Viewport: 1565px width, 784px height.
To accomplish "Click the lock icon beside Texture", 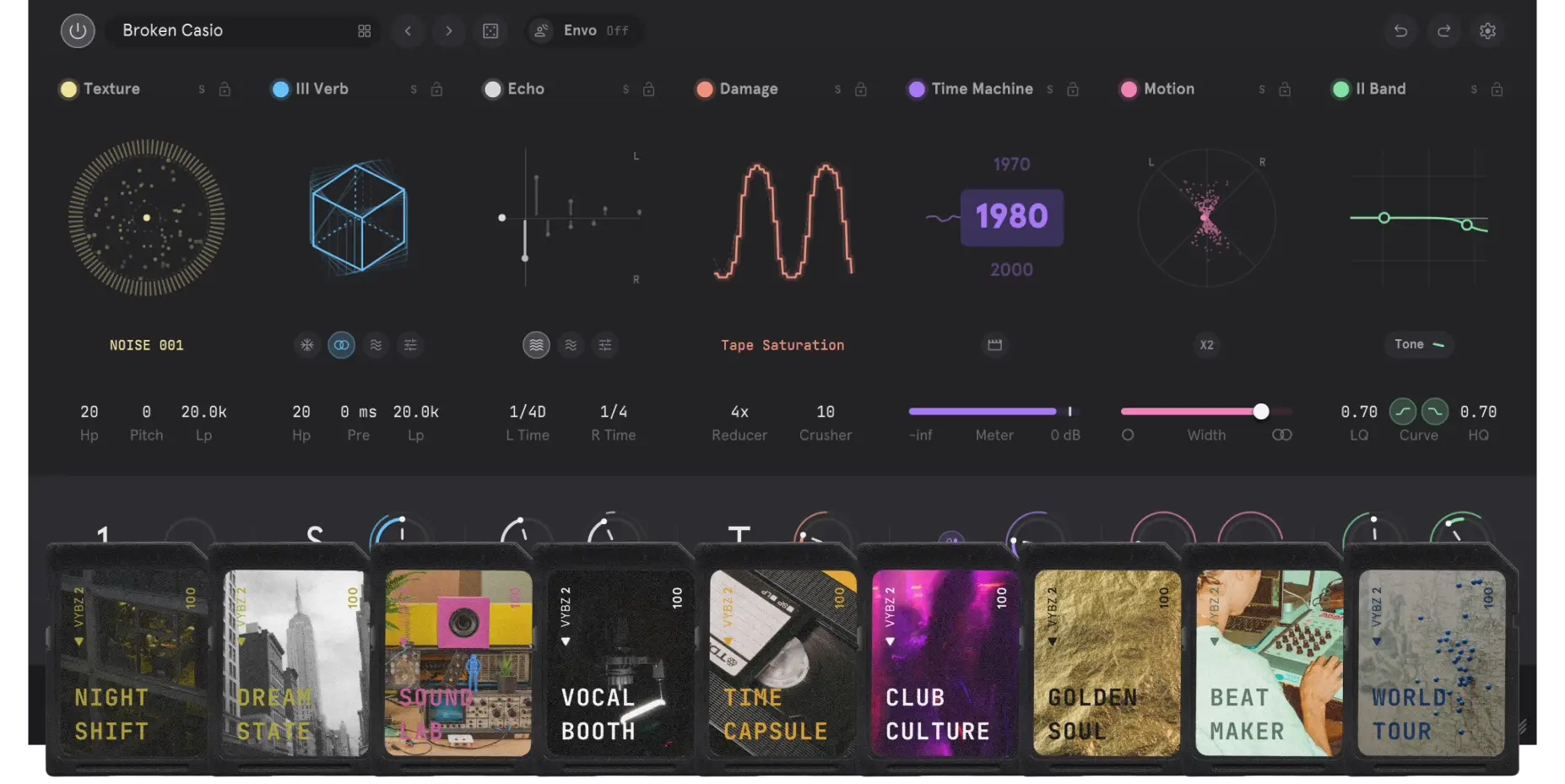I will pos(225,89).
